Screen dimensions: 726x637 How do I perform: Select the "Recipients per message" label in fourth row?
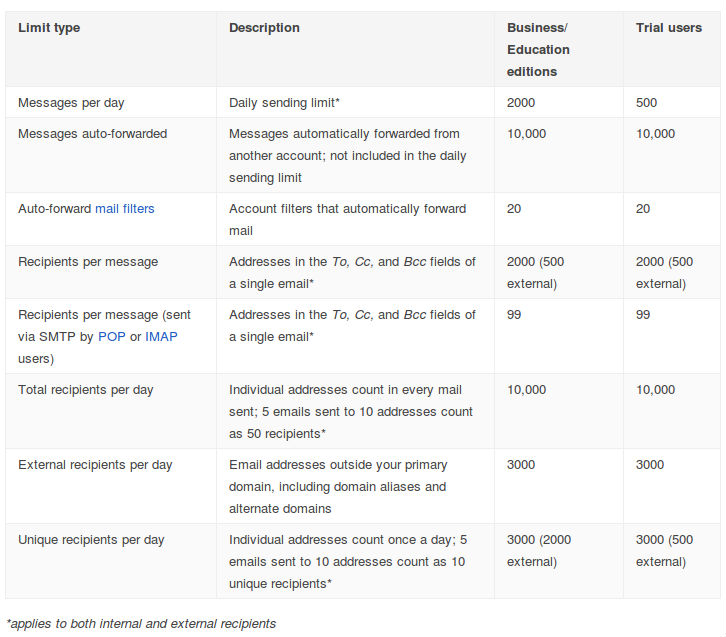coord(88,262)
